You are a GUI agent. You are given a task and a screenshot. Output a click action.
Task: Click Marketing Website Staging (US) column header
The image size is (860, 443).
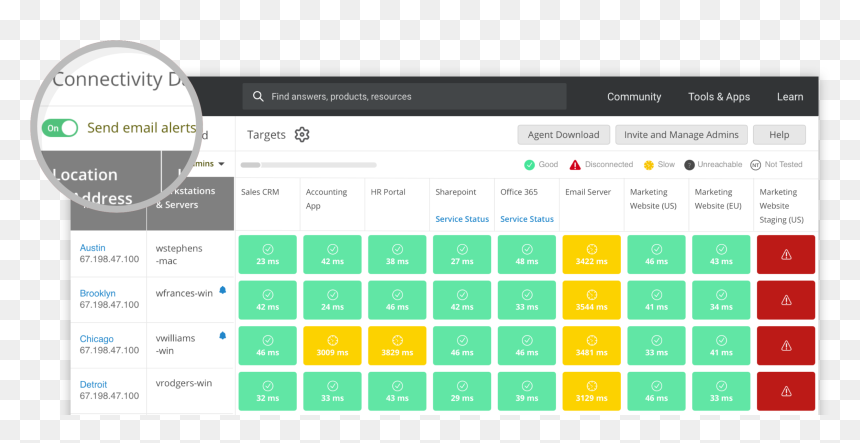click(782, 206)
